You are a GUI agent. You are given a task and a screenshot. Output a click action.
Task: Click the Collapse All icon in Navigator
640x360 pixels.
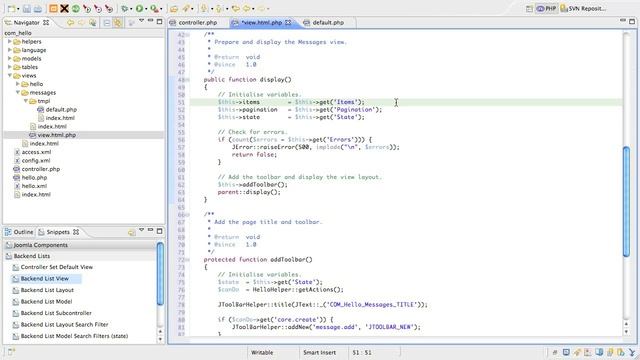[107, 23]
